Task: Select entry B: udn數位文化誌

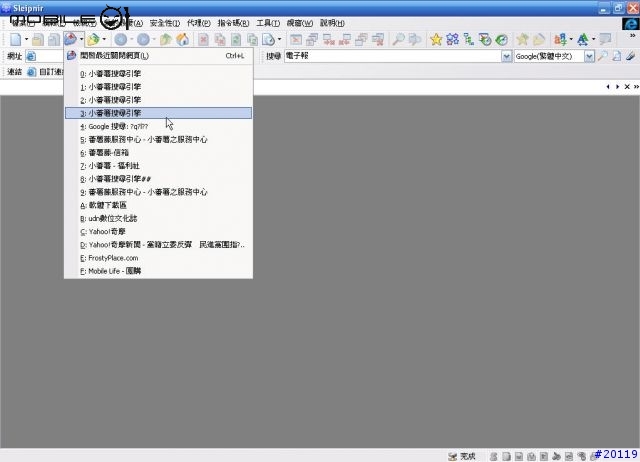Action: coord(158,218)
